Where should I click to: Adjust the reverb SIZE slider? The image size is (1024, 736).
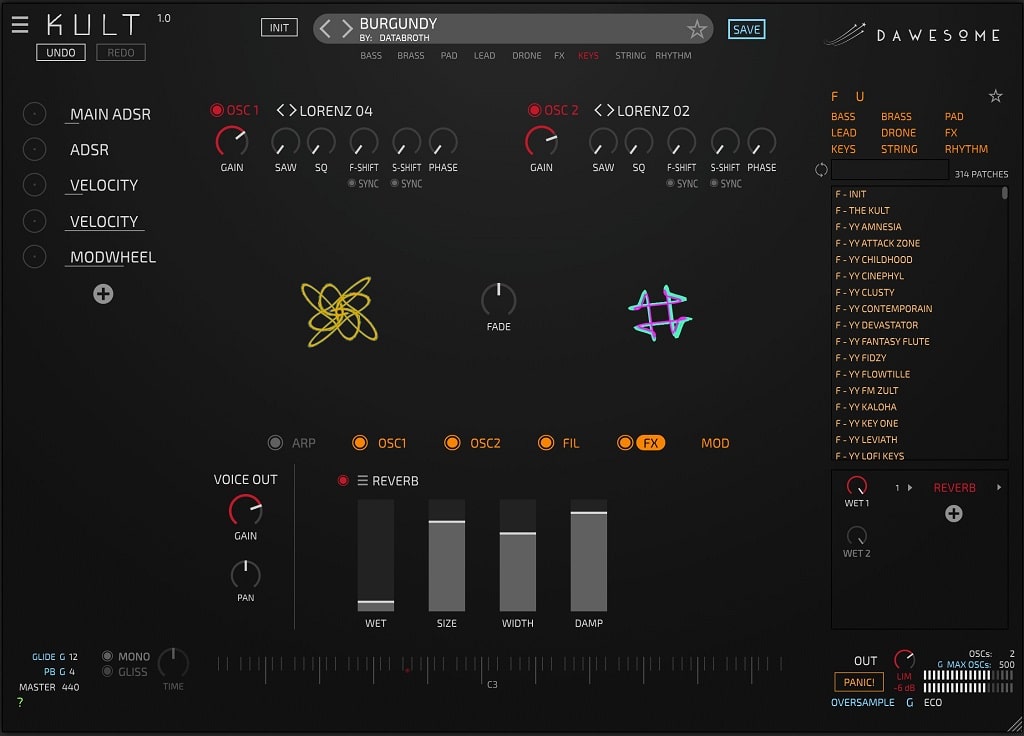tap(447, 556)
